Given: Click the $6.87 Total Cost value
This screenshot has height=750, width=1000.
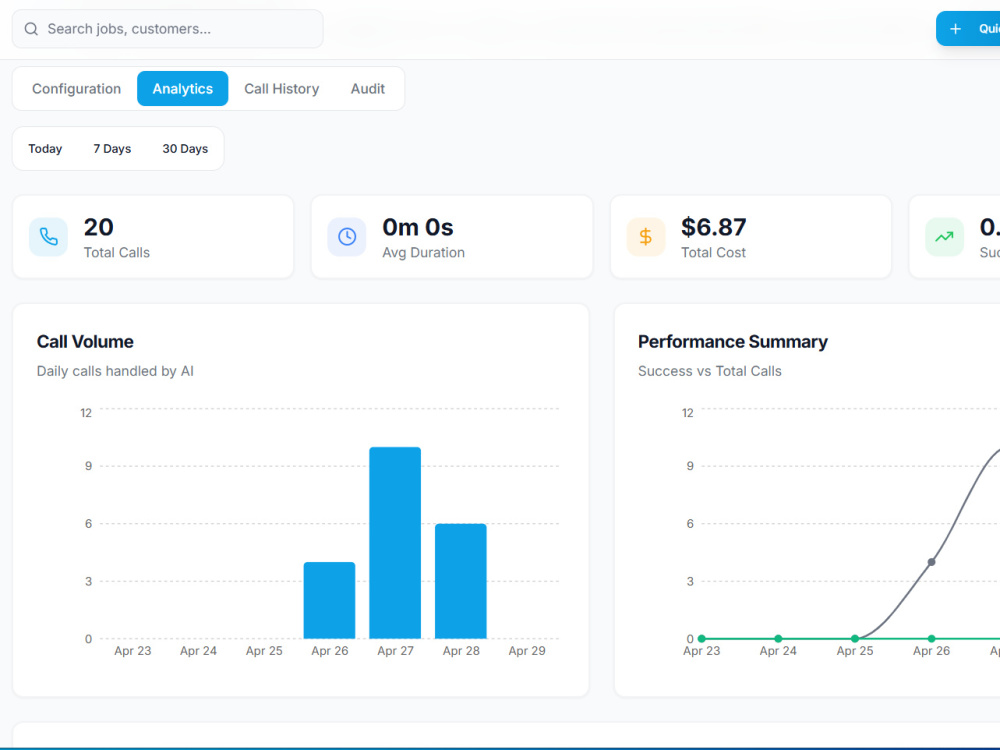Looking at the screenshot, I should [713, 227].
